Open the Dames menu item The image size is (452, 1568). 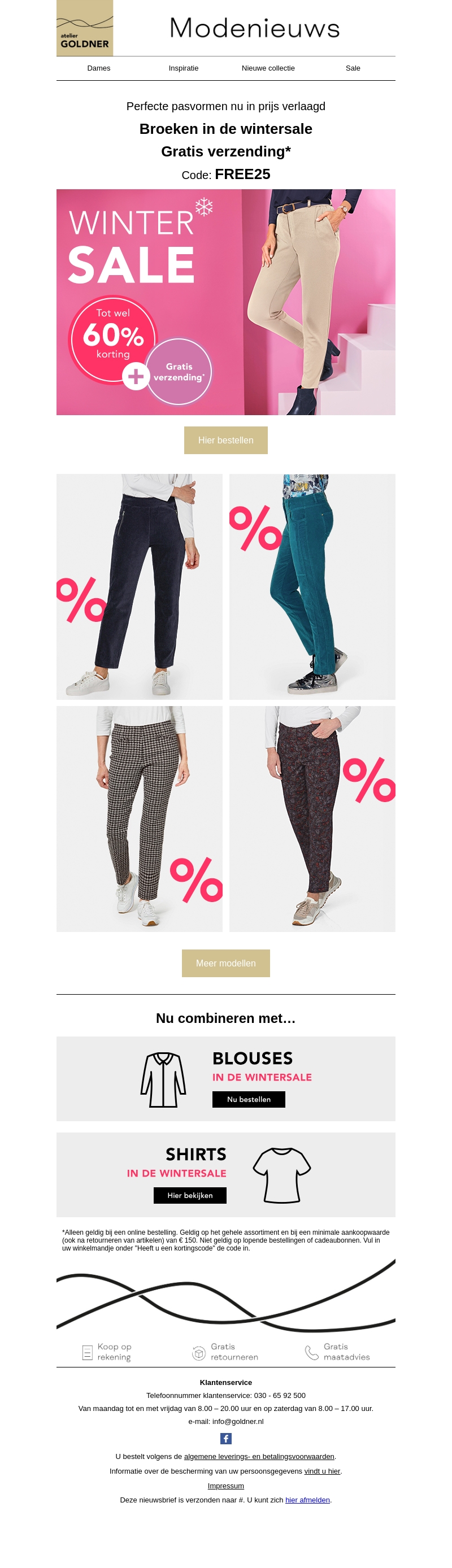click(99, 68)
